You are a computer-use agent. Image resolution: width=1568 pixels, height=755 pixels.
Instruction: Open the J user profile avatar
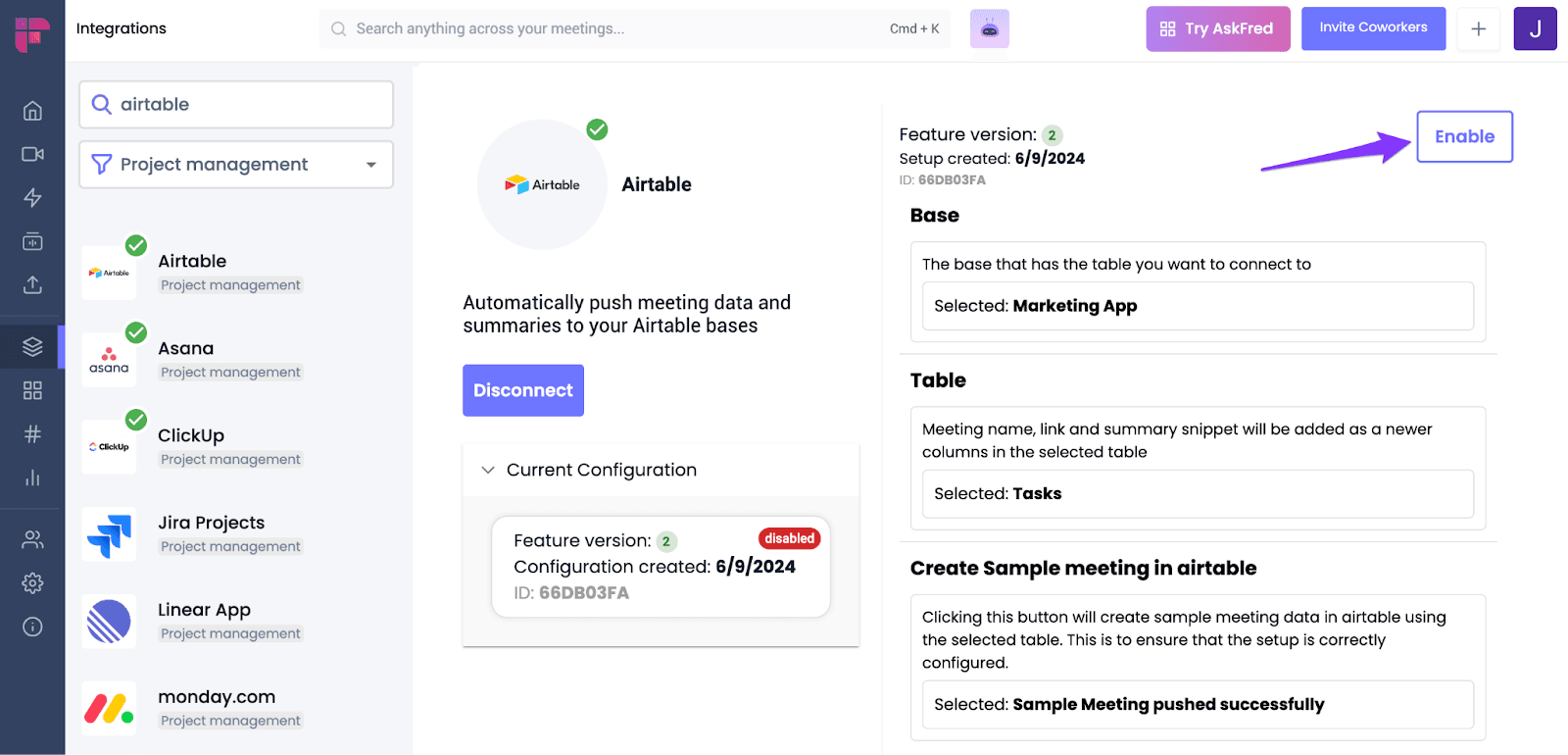[1536, 28]
